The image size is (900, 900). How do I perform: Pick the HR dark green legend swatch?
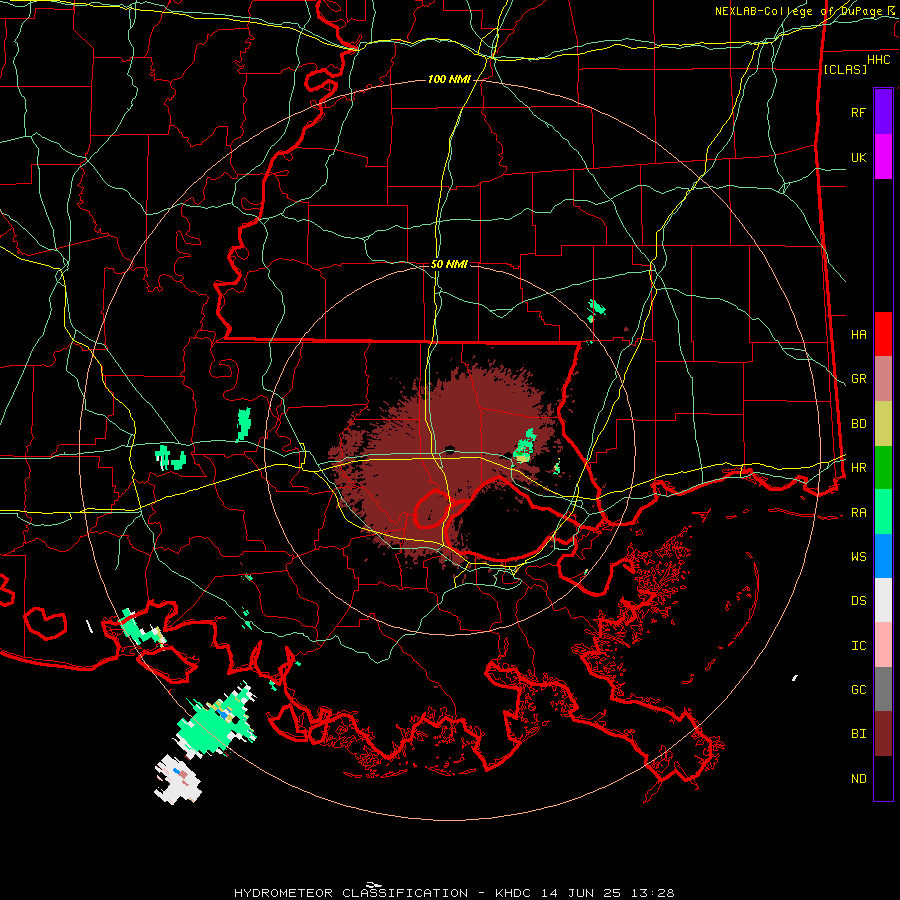tap(883, 468)
